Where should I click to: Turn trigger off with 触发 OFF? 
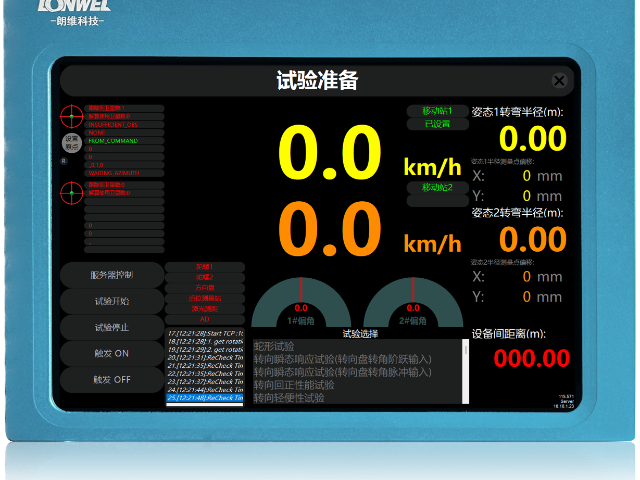point(112,380)
